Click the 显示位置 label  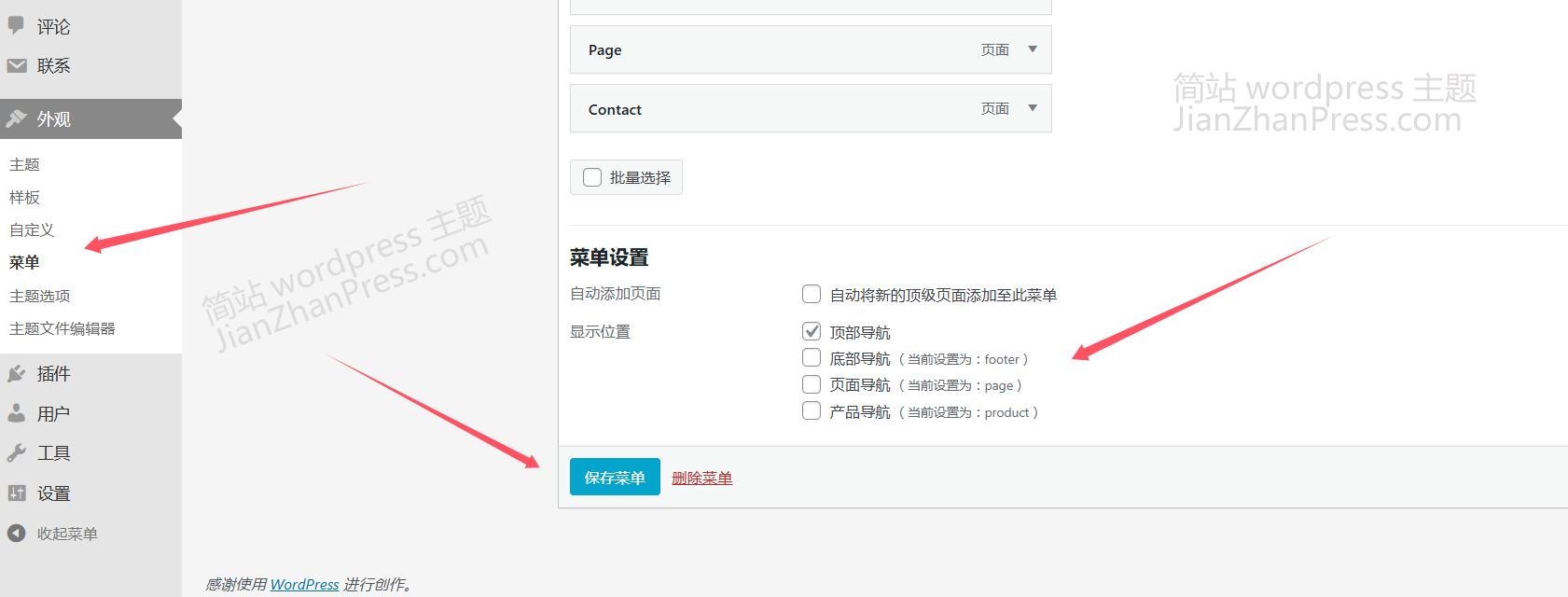(x=601, y=332)
